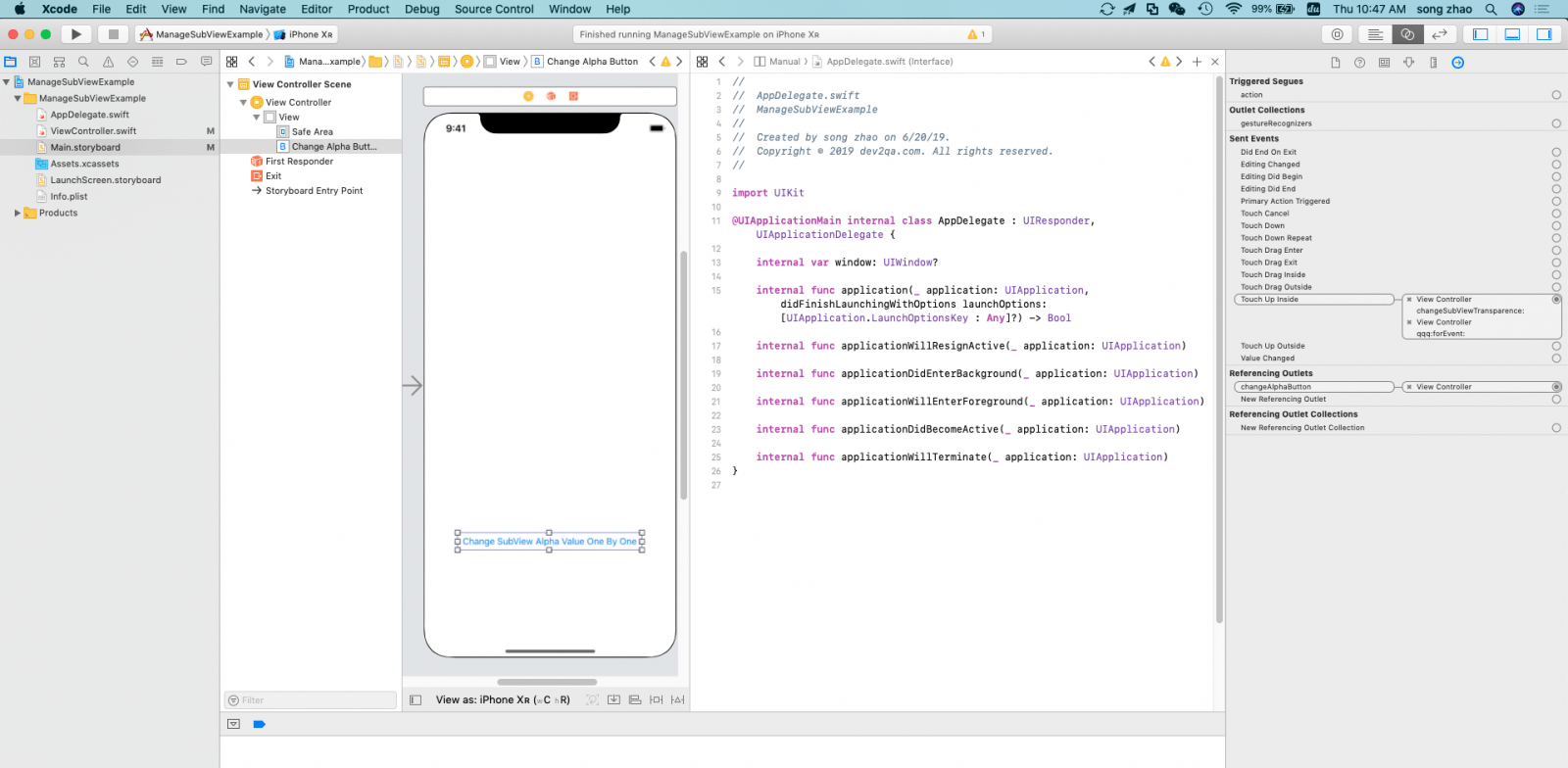Screen dimensions: 1568x768
Task: Show the Quick Help inspector
Action: pyautogui.click(x=1359, y=63)
